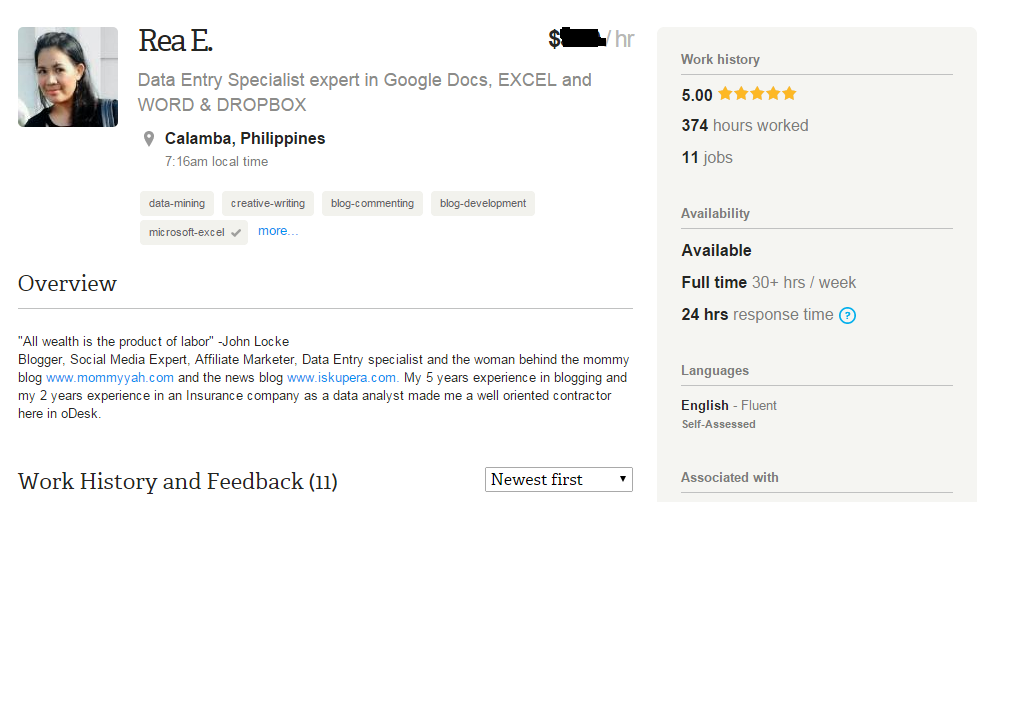1018x718 pixels.
Task: Click Rea E. profile photo
Action: tap(68, 77)
